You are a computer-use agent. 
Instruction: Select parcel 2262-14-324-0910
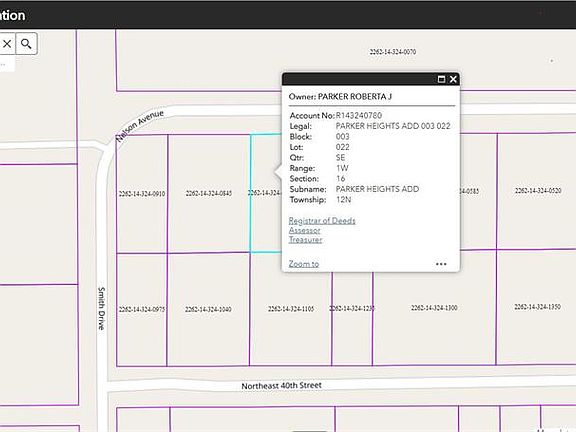(x=142, y=194)
